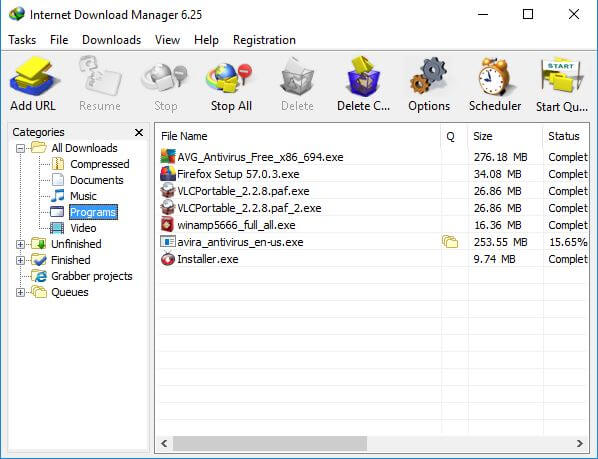Click the Grabber projects icon
Image resolution: width=598 pixels, height=459 pixels.
39,276
